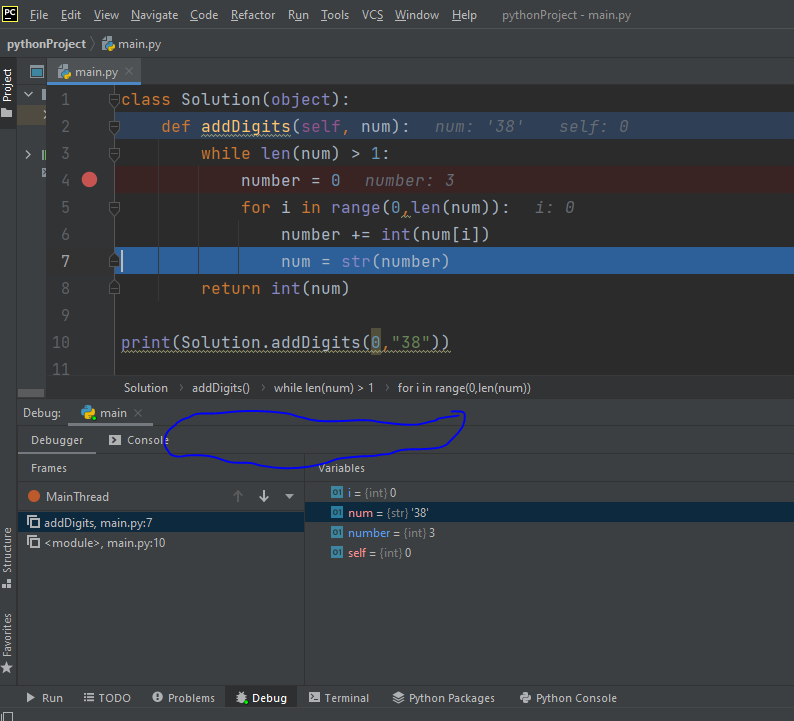Open the Favorites tool window
The image size is (794, 721).
tap(7, 643)
